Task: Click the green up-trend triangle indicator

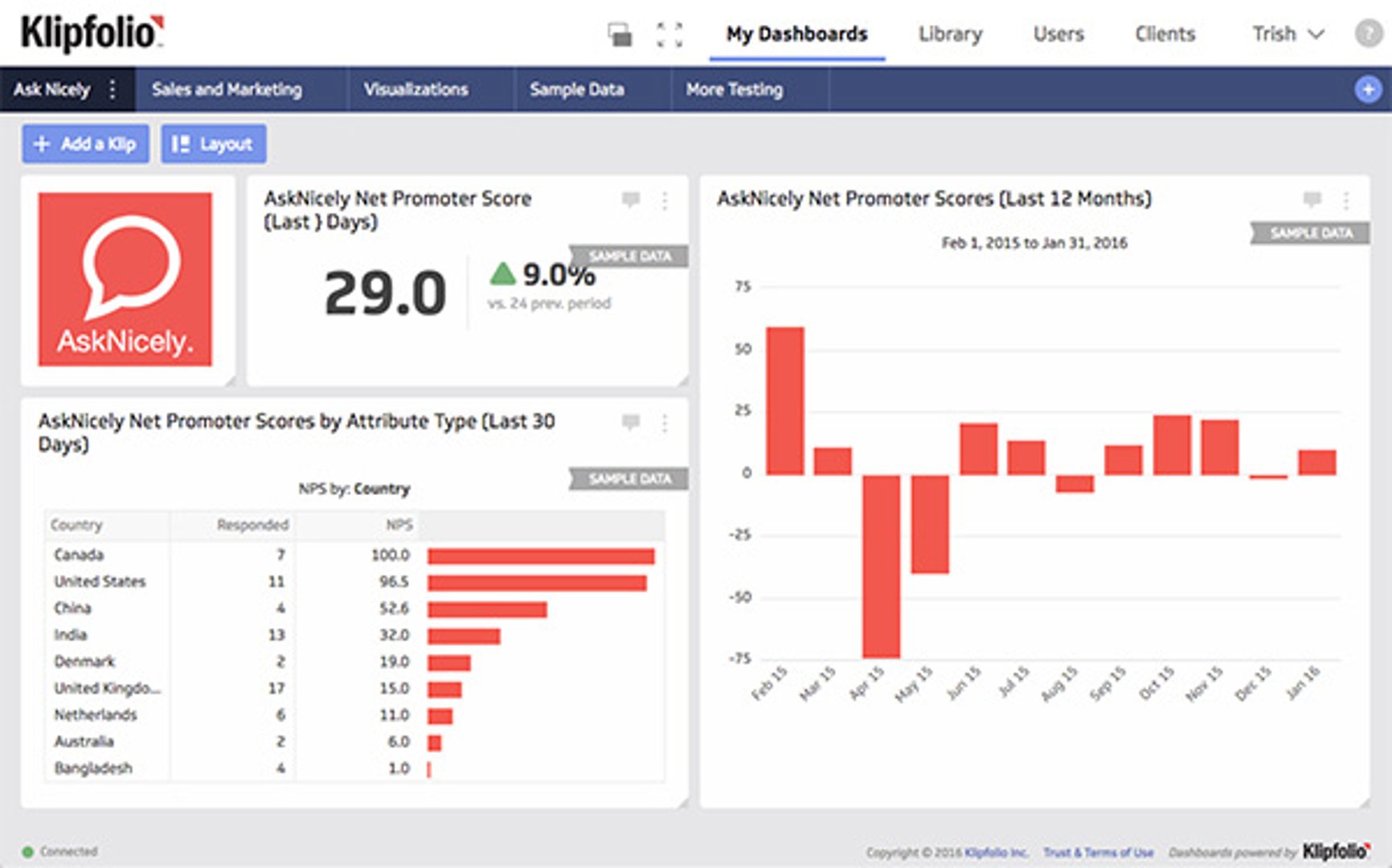Action: coord(503,274)
